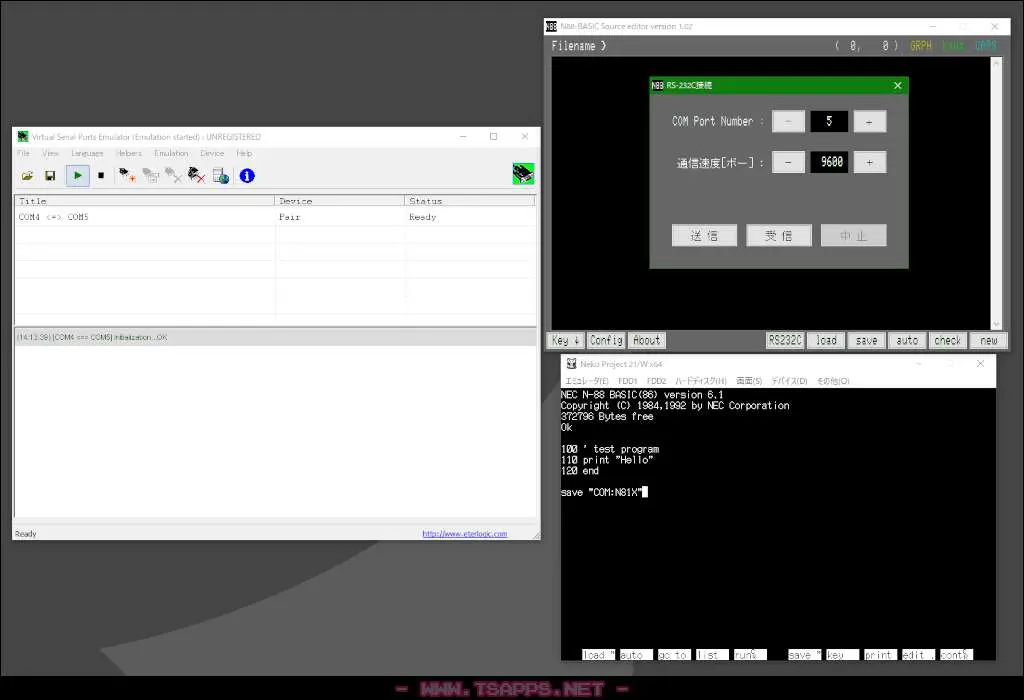Viewport: 1024px width, 700px height.
Task: Start emulation with green play button
Action: point(78,176)
